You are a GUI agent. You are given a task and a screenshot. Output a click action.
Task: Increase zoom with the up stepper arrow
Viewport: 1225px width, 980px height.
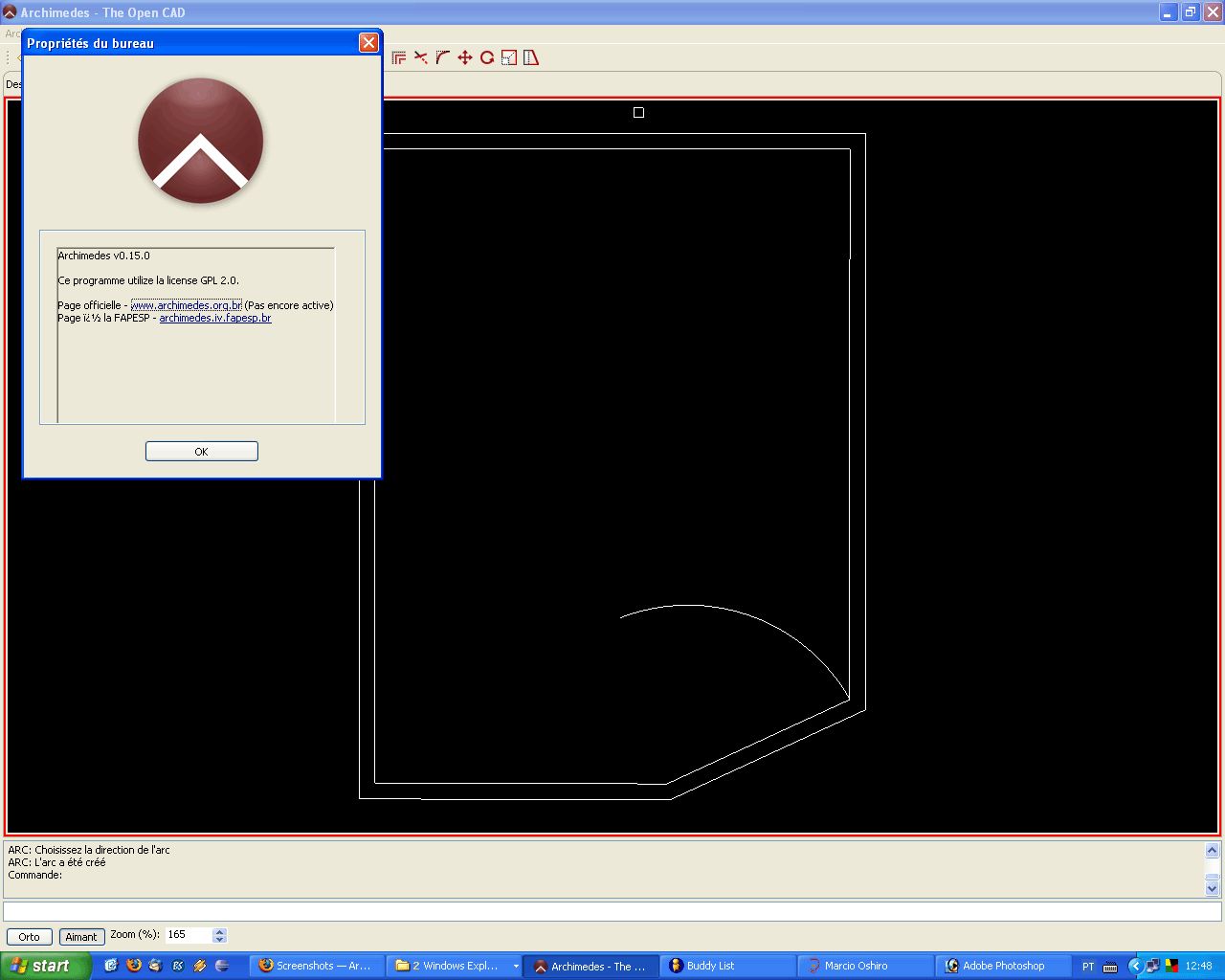coord(219,931)
